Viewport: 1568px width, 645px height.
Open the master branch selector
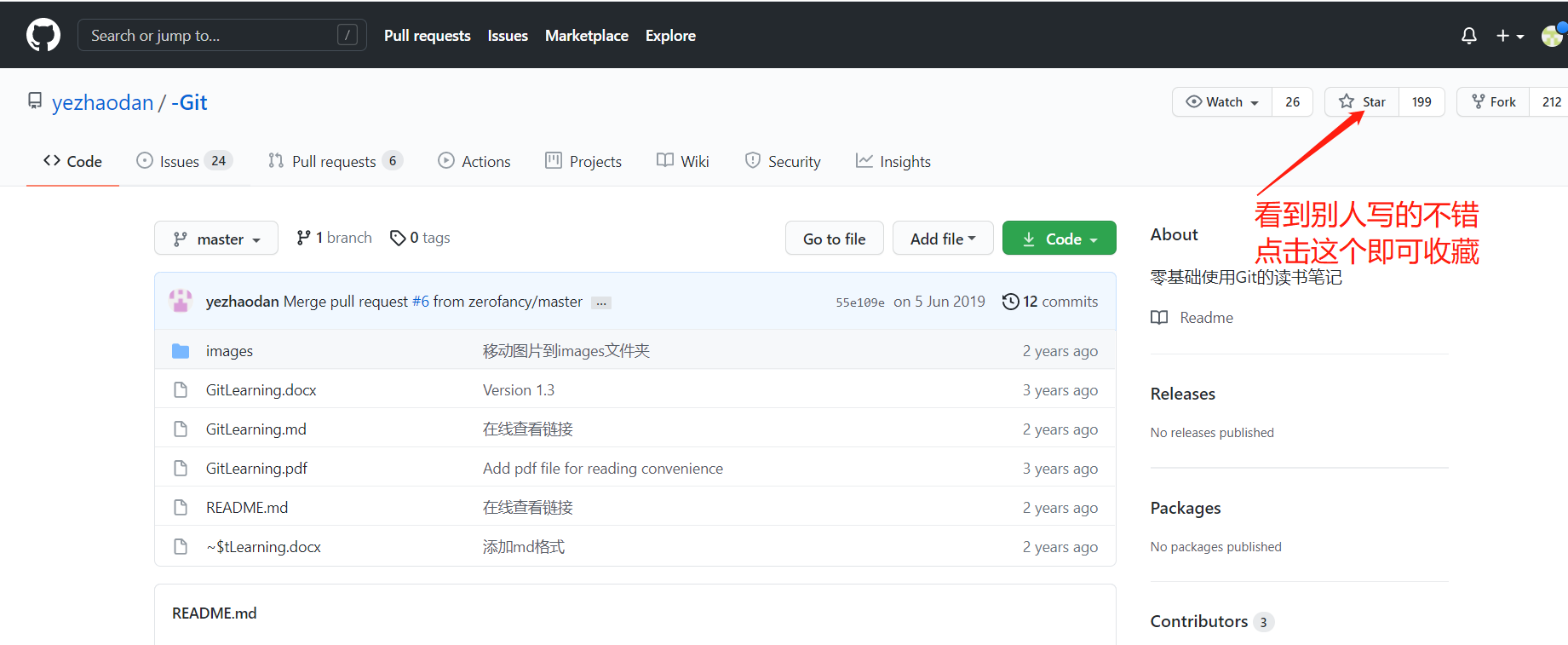click(216, 239)
